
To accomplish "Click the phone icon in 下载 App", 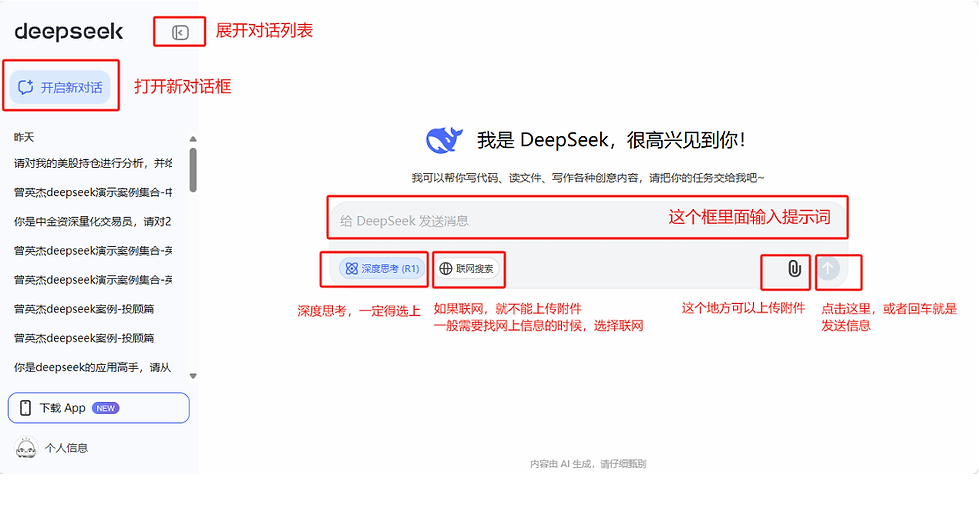I will pyautogui.click(x=25, y=408).
